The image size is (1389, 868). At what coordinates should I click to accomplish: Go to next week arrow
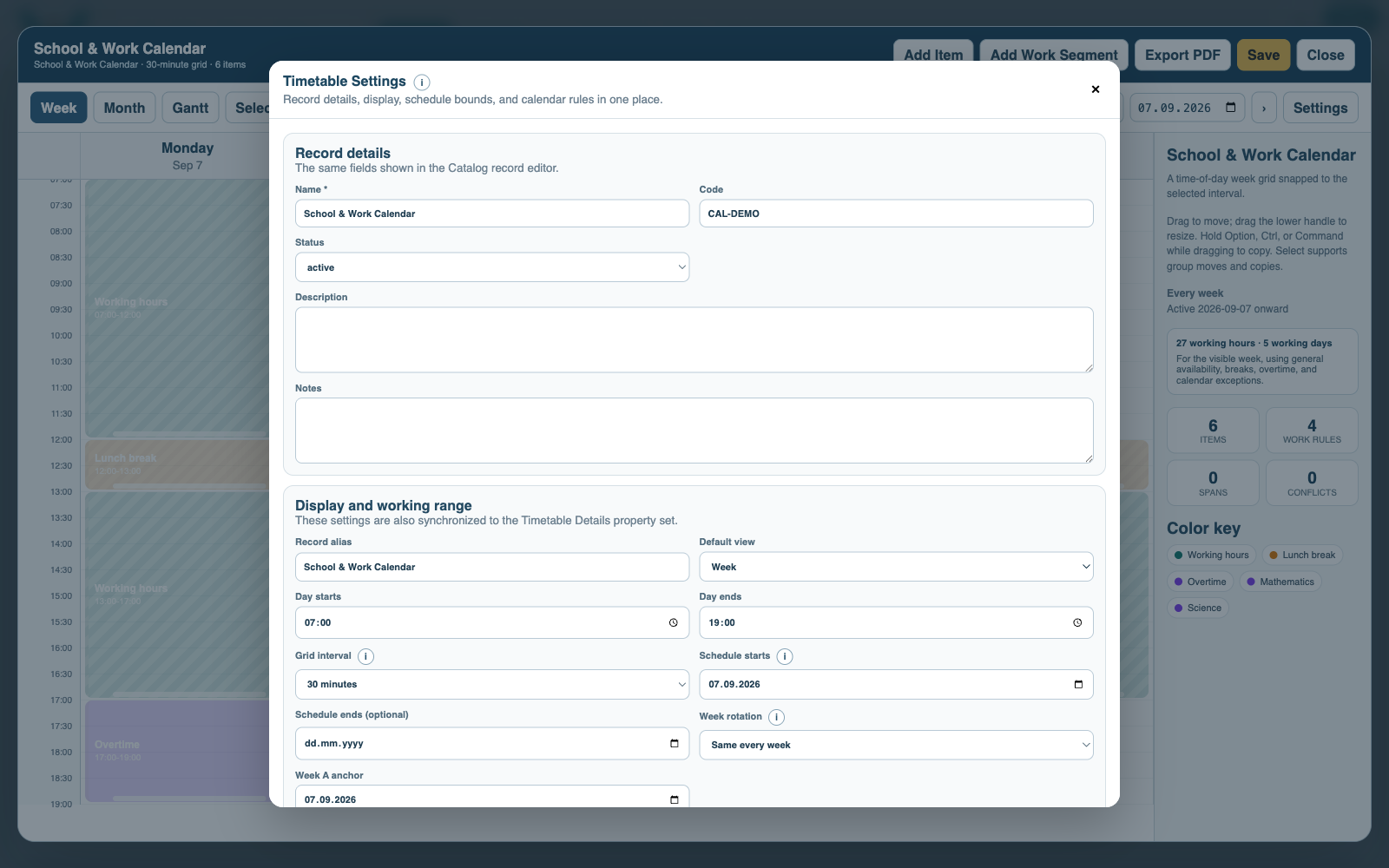point(1264,108)
